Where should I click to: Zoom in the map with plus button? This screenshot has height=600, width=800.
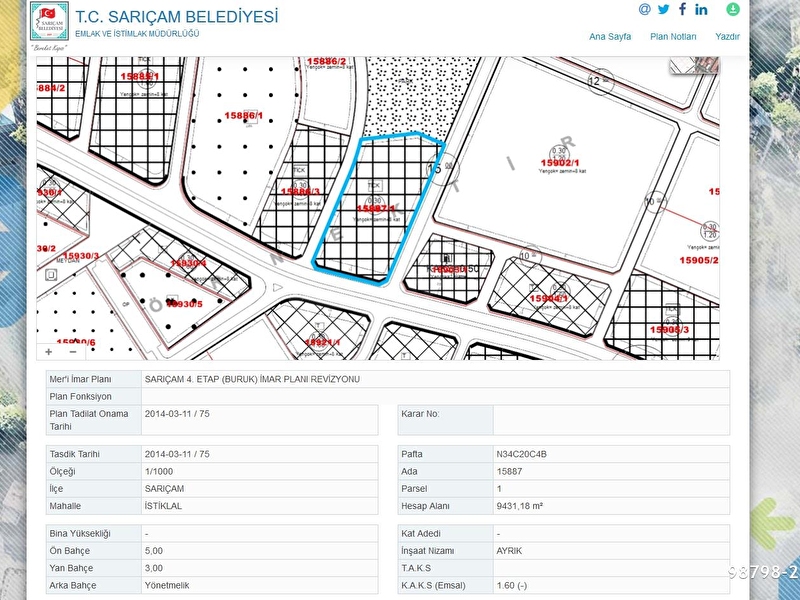[x=49, y=351]
